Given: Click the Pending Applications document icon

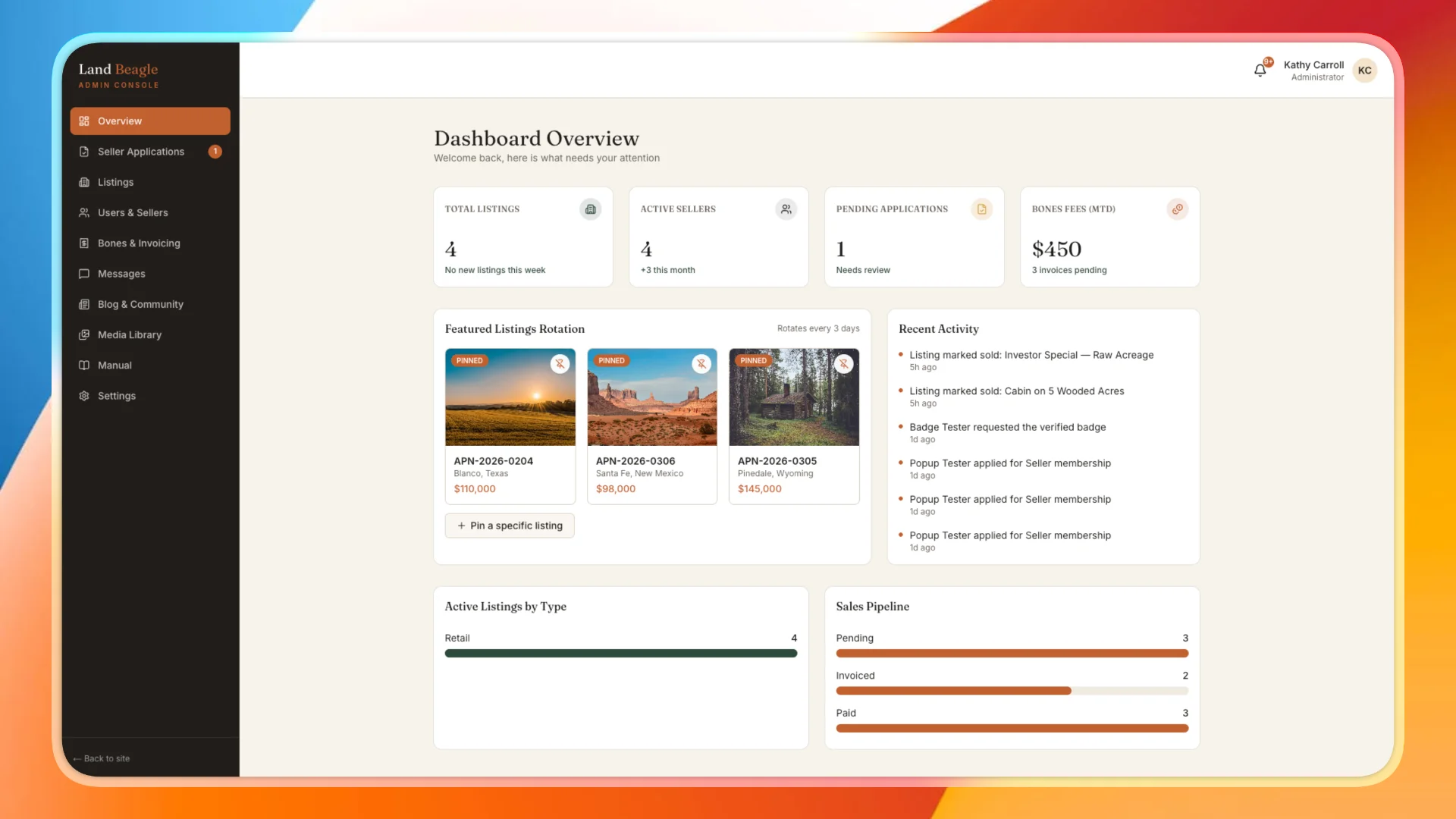Looking at the screenshot, I should pos(982,209).
